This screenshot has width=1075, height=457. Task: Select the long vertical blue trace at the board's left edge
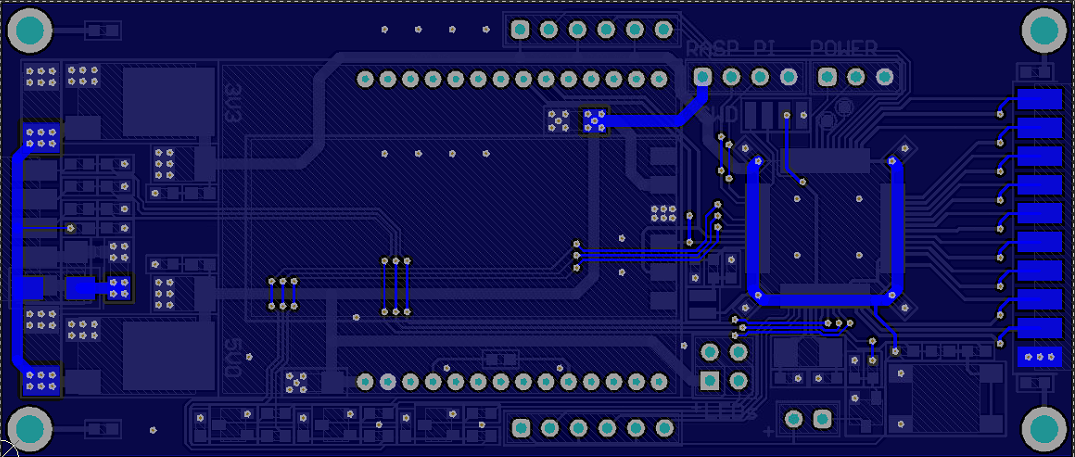(18, 259)
